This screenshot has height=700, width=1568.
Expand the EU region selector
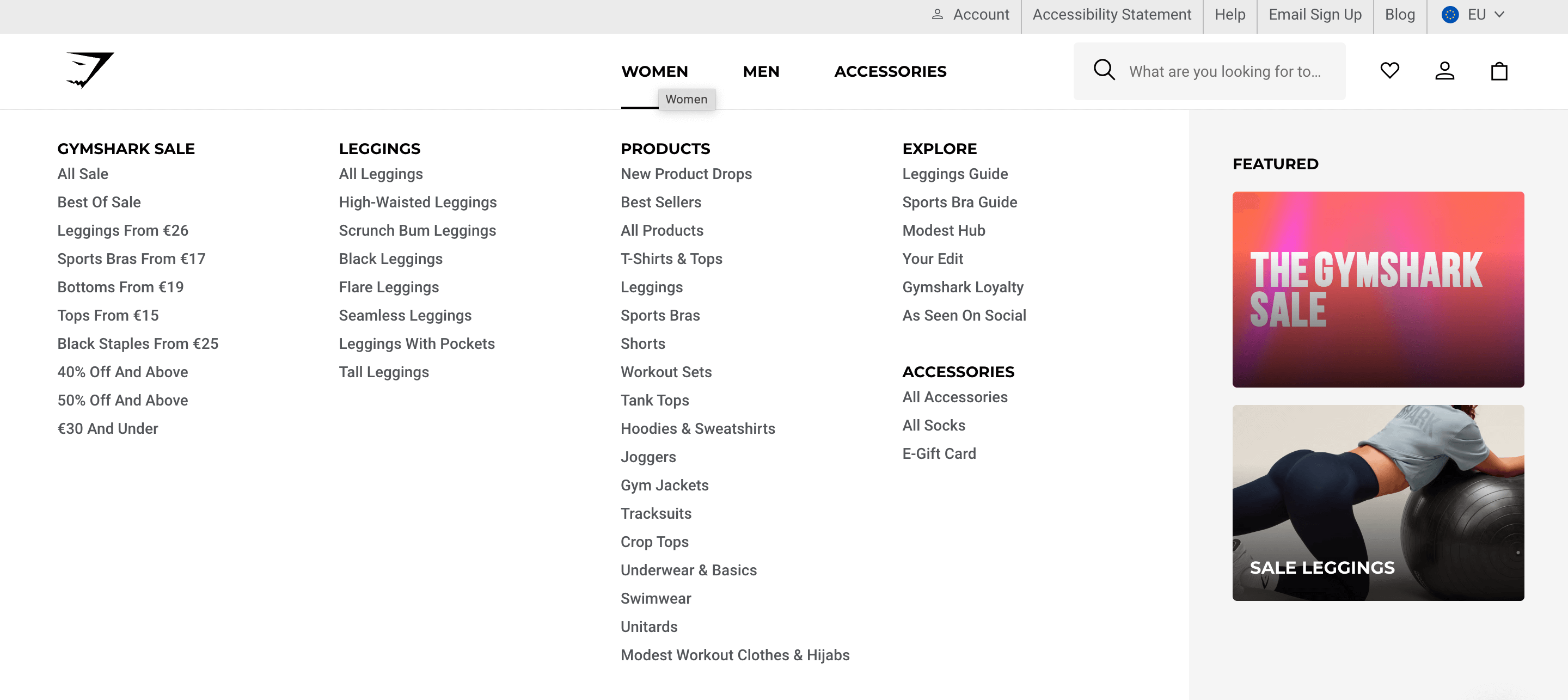coord(1473,14)
